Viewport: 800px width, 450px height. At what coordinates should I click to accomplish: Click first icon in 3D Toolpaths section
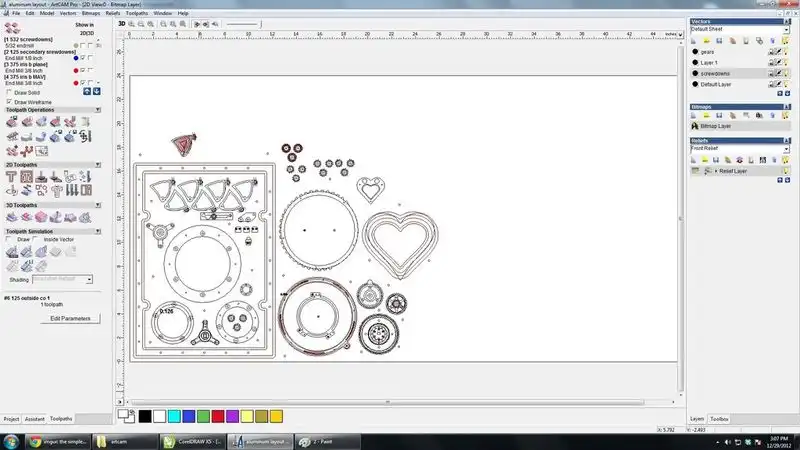coord(12,216)
